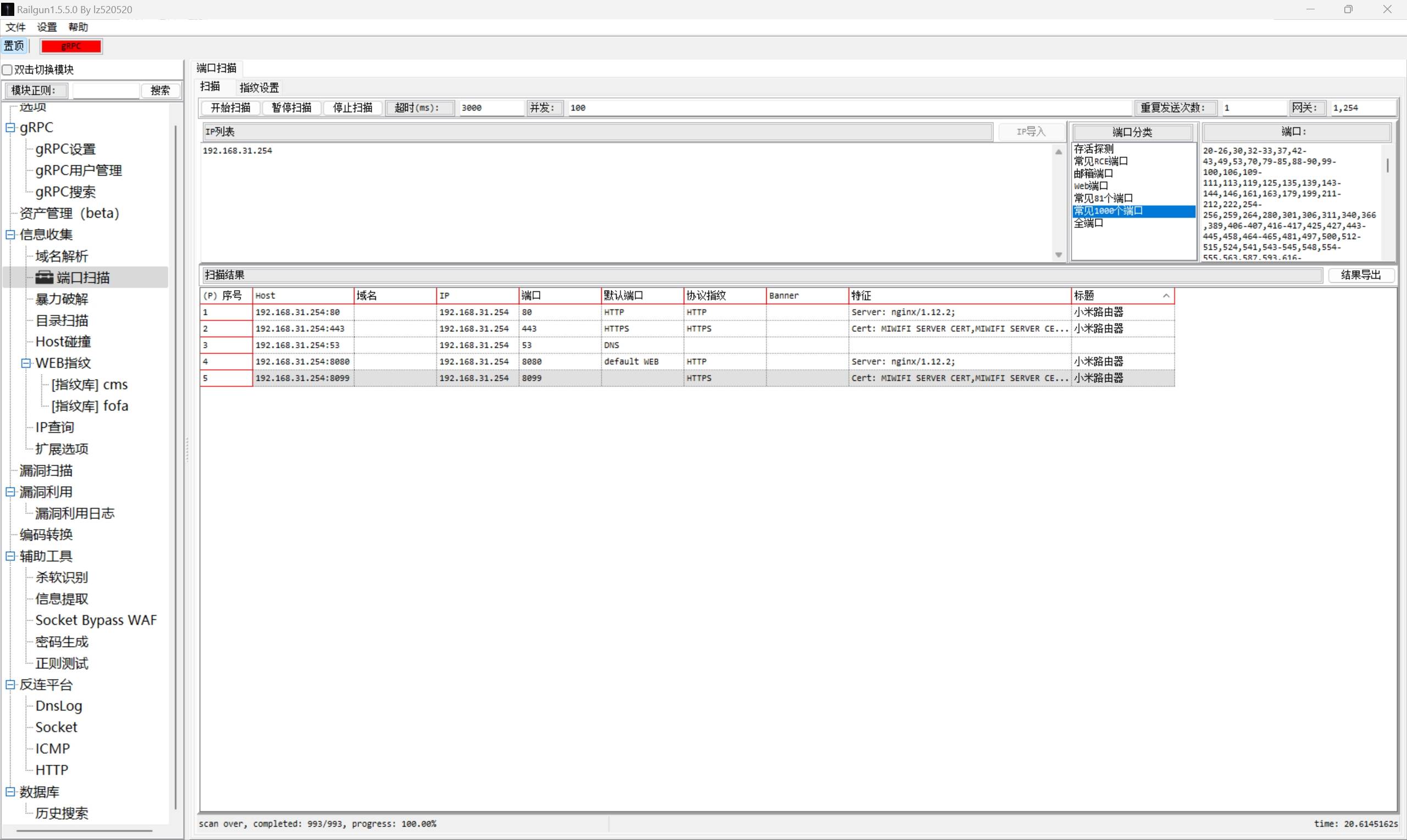Toggle the 双击切换模块 checkbox
The image size is (1407, 840).
click(x=7, y=70)
